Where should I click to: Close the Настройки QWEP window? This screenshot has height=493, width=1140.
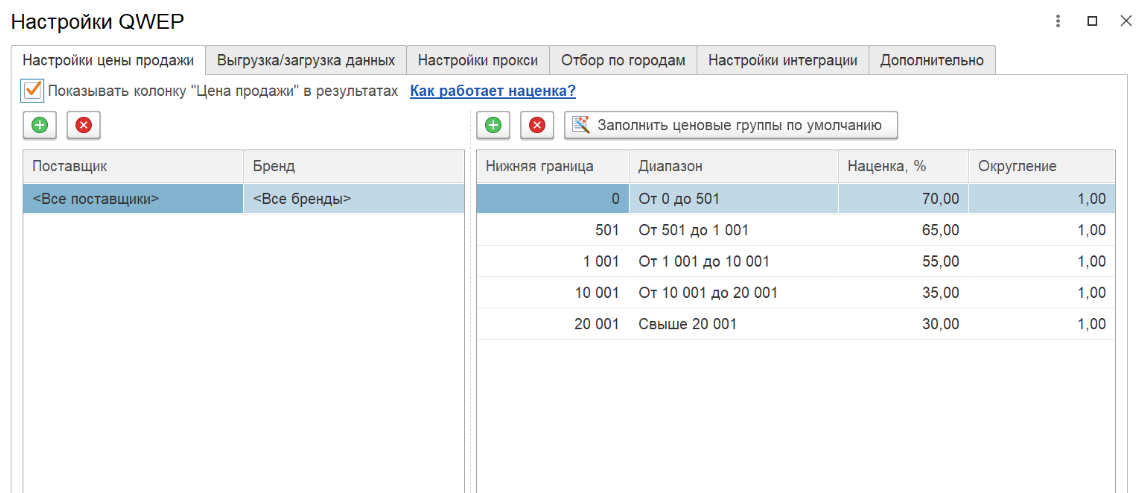pos(1125,22)
